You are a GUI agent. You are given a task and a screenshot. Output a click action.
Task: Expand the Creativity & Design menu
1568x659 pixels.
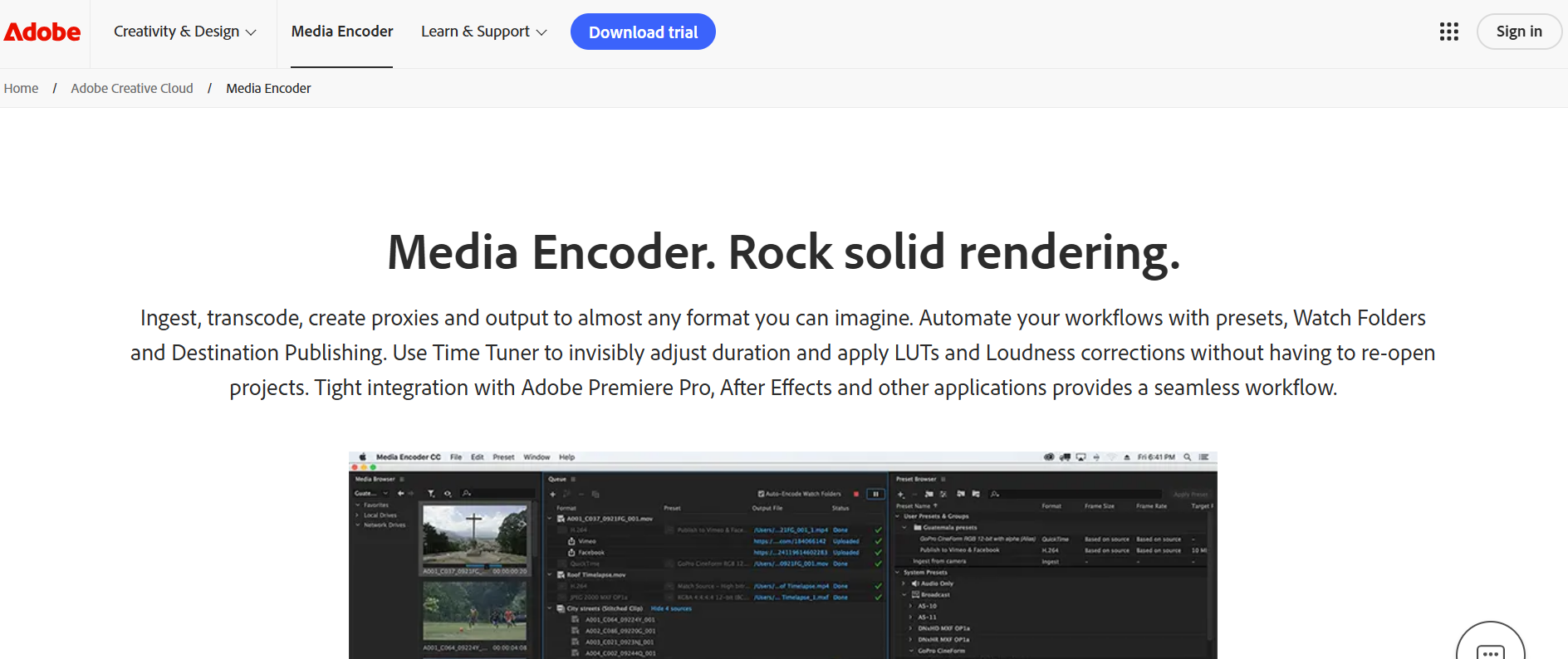(184, 32)
